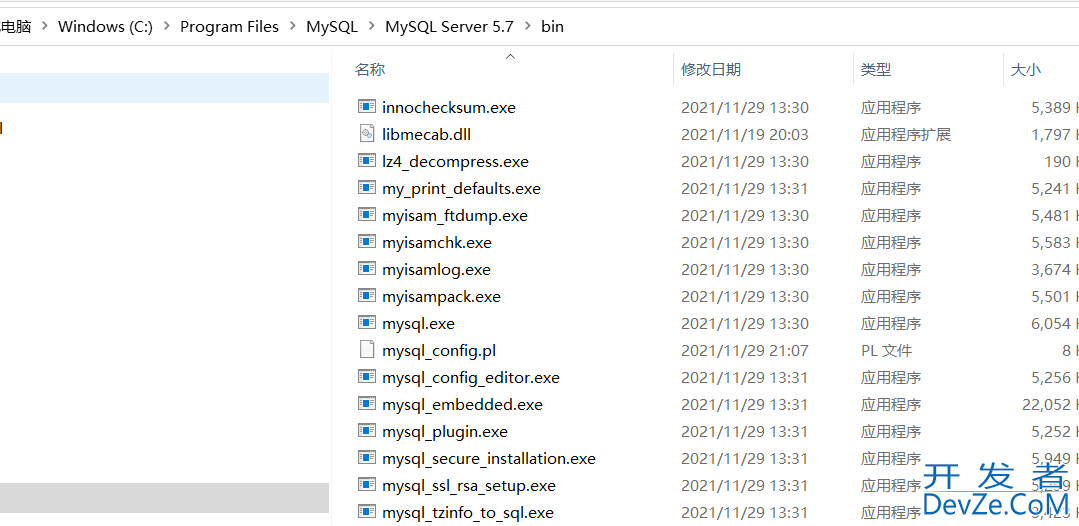
Task: Select file name mysql_embedded.exe
Action: coord(462,405)
